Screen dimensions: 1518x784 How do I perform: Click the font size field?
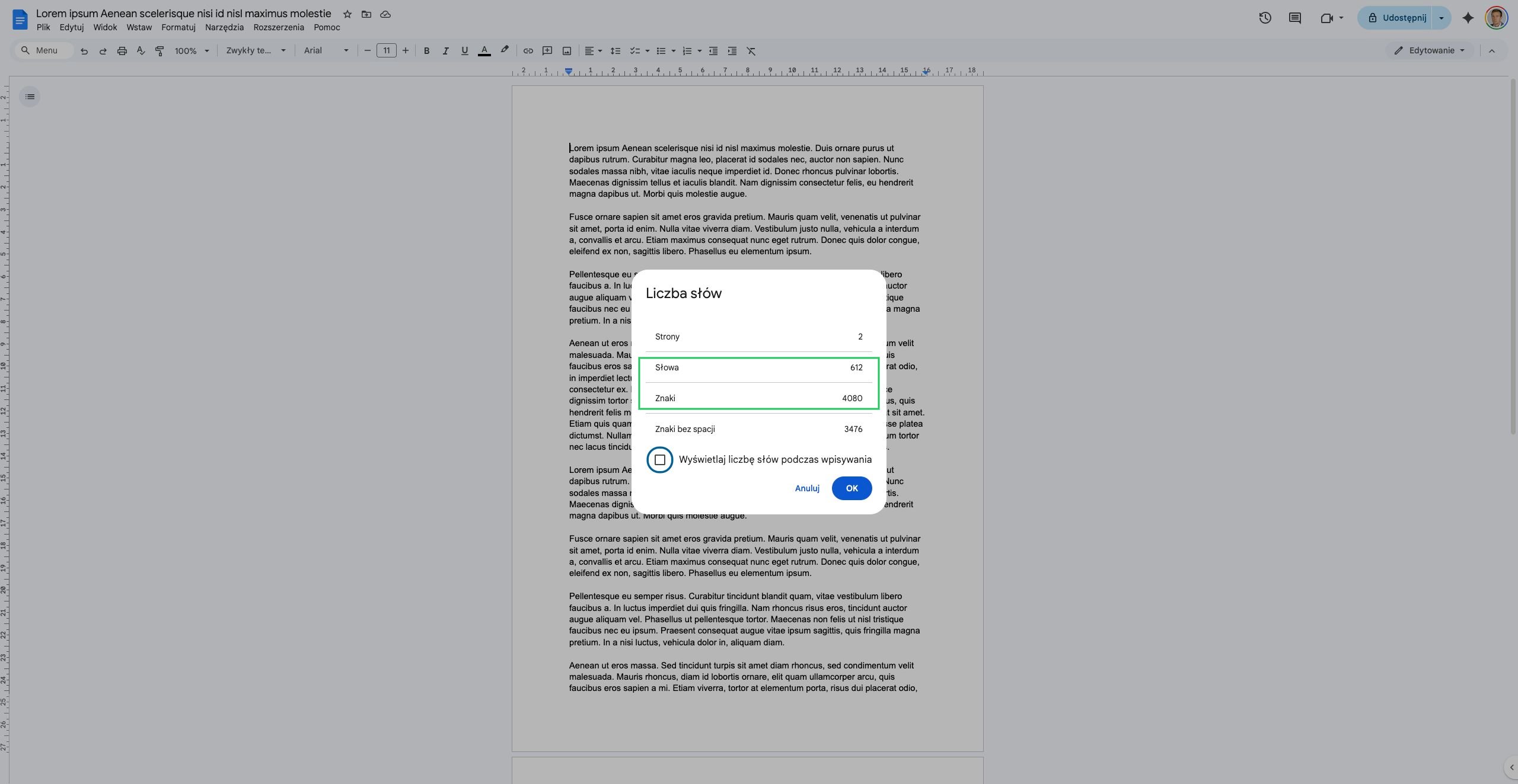click(x=387, y=51)
